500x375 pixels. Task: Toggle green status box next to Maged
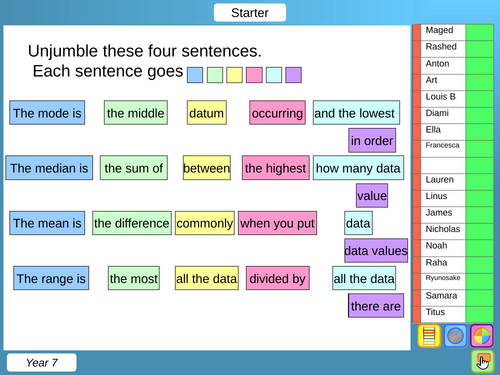click(479, 32)
